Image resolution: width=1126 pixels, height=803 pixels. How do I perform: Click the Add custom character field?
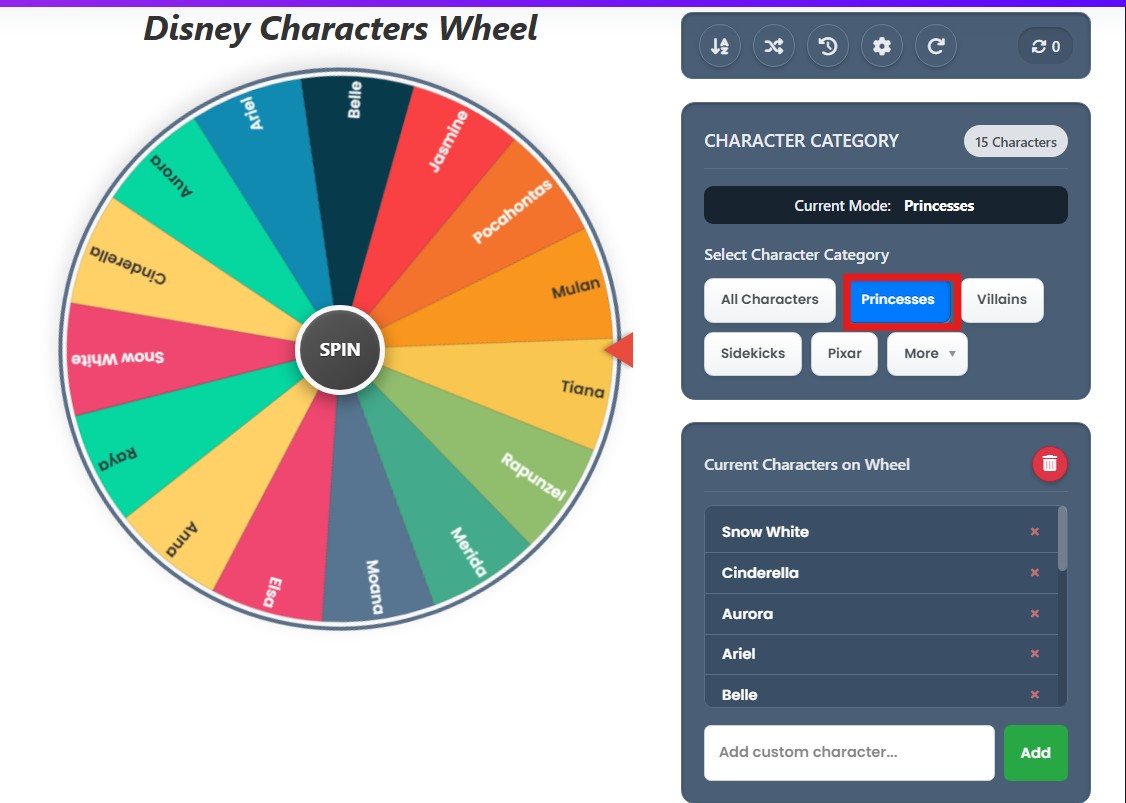click(849, 753)
